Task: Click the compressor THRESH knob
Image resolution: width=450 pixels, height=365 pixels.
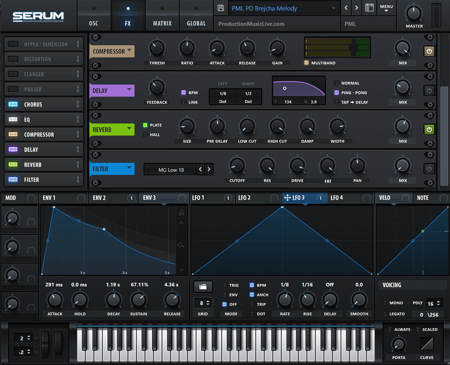Action: click(x=157, y=48)
